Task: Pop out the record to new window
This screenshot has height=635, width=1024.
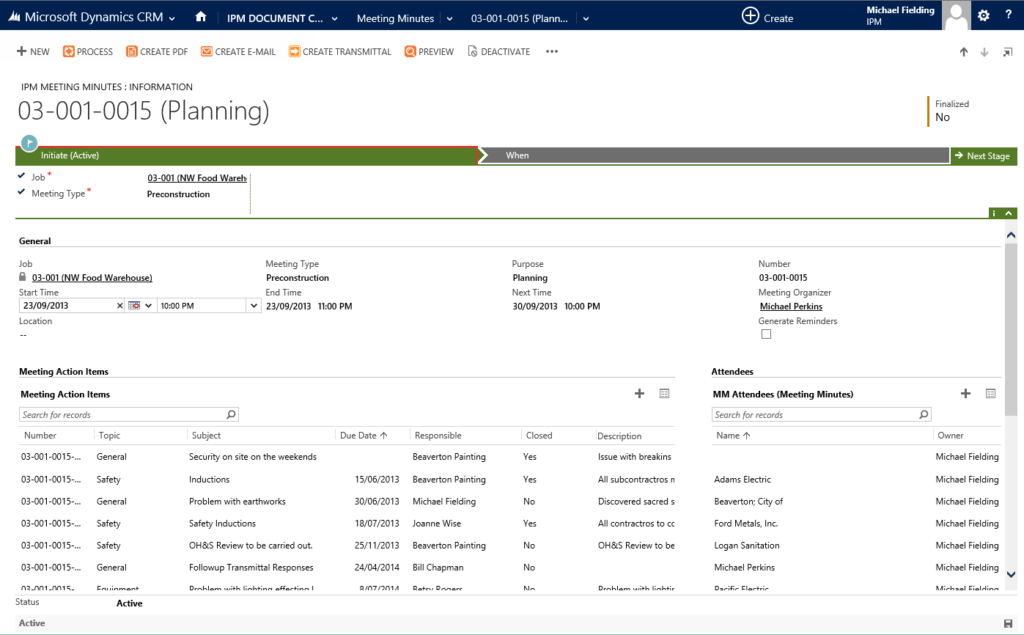Action: pos(1007,51)
